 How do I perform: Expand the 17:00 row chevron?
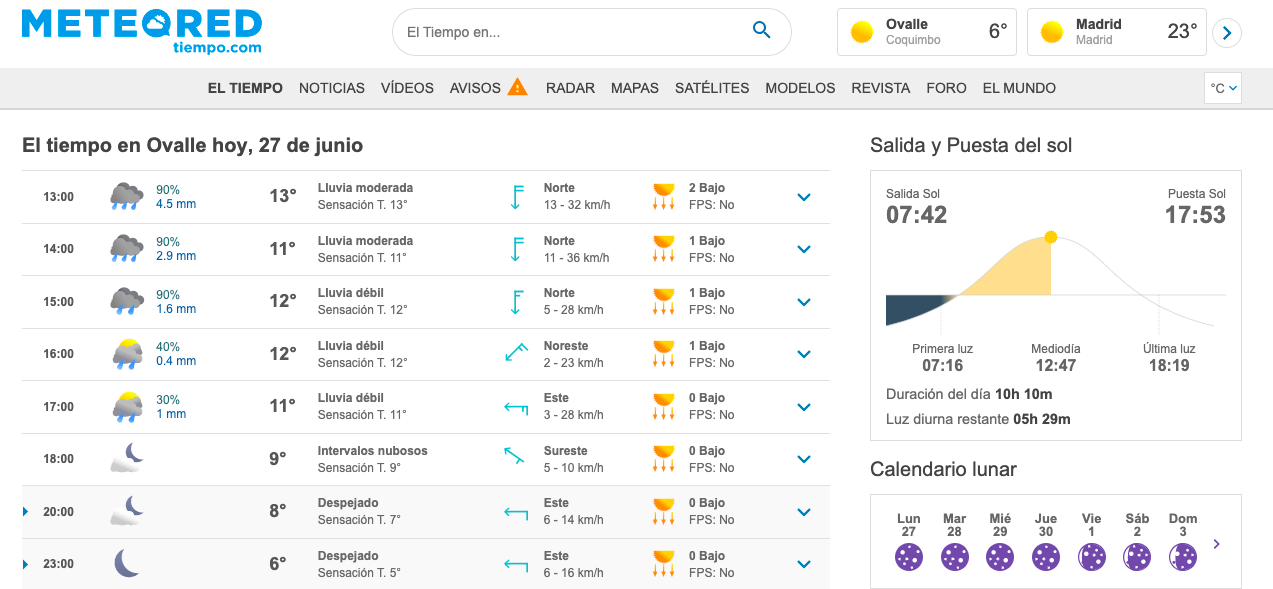click(803, 407)
